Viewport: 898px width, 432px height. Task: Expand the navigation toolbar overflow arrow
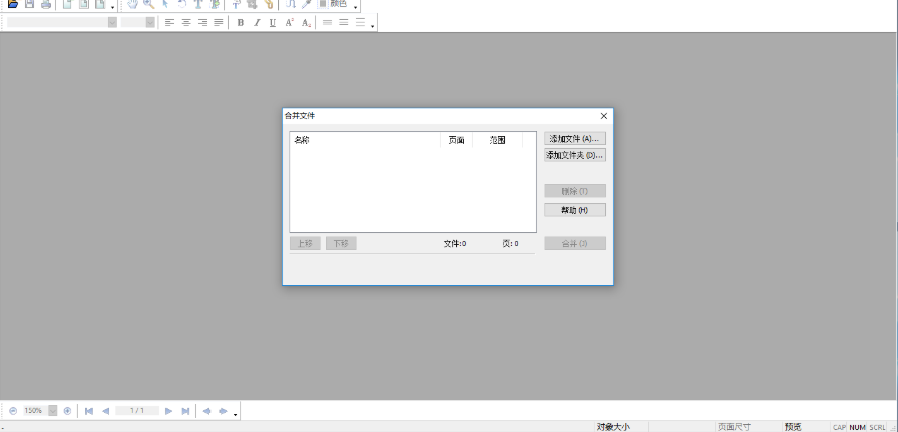[235, 415]
